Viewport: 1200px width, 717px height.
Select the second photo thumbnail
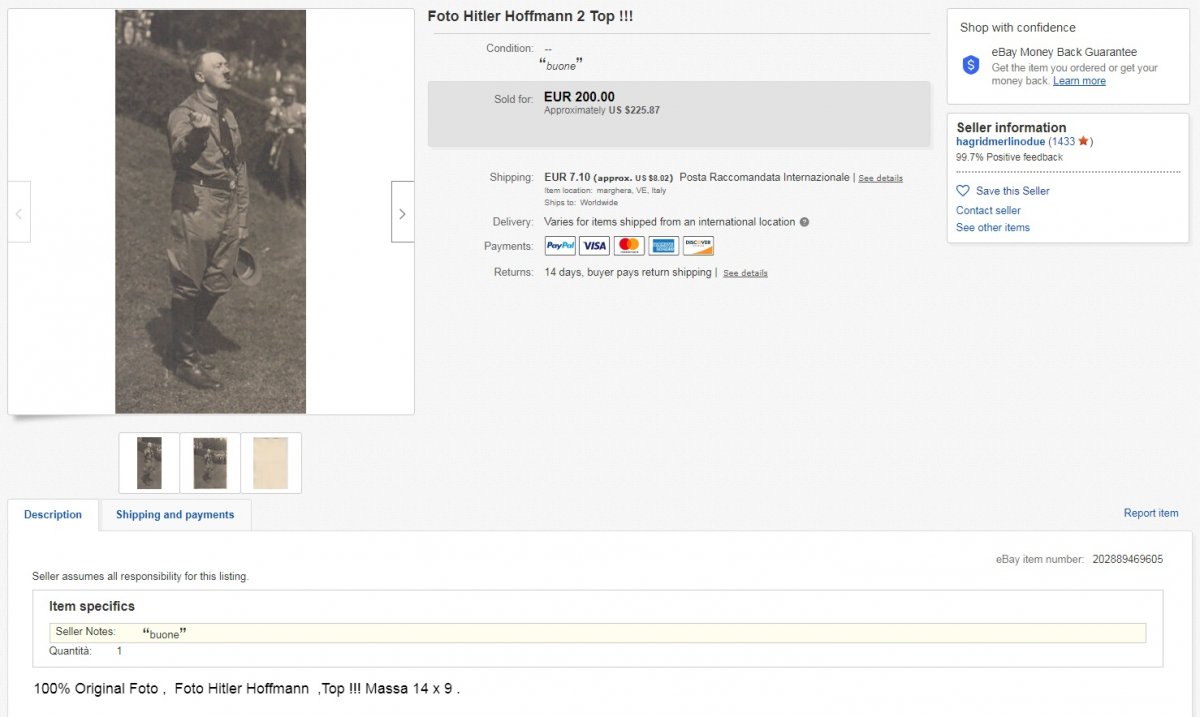[x=210, y=463]
